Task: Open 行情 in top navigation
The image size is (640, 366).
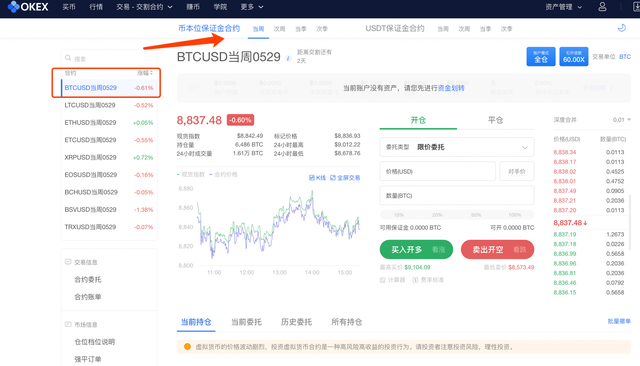Action: [96, 7]
